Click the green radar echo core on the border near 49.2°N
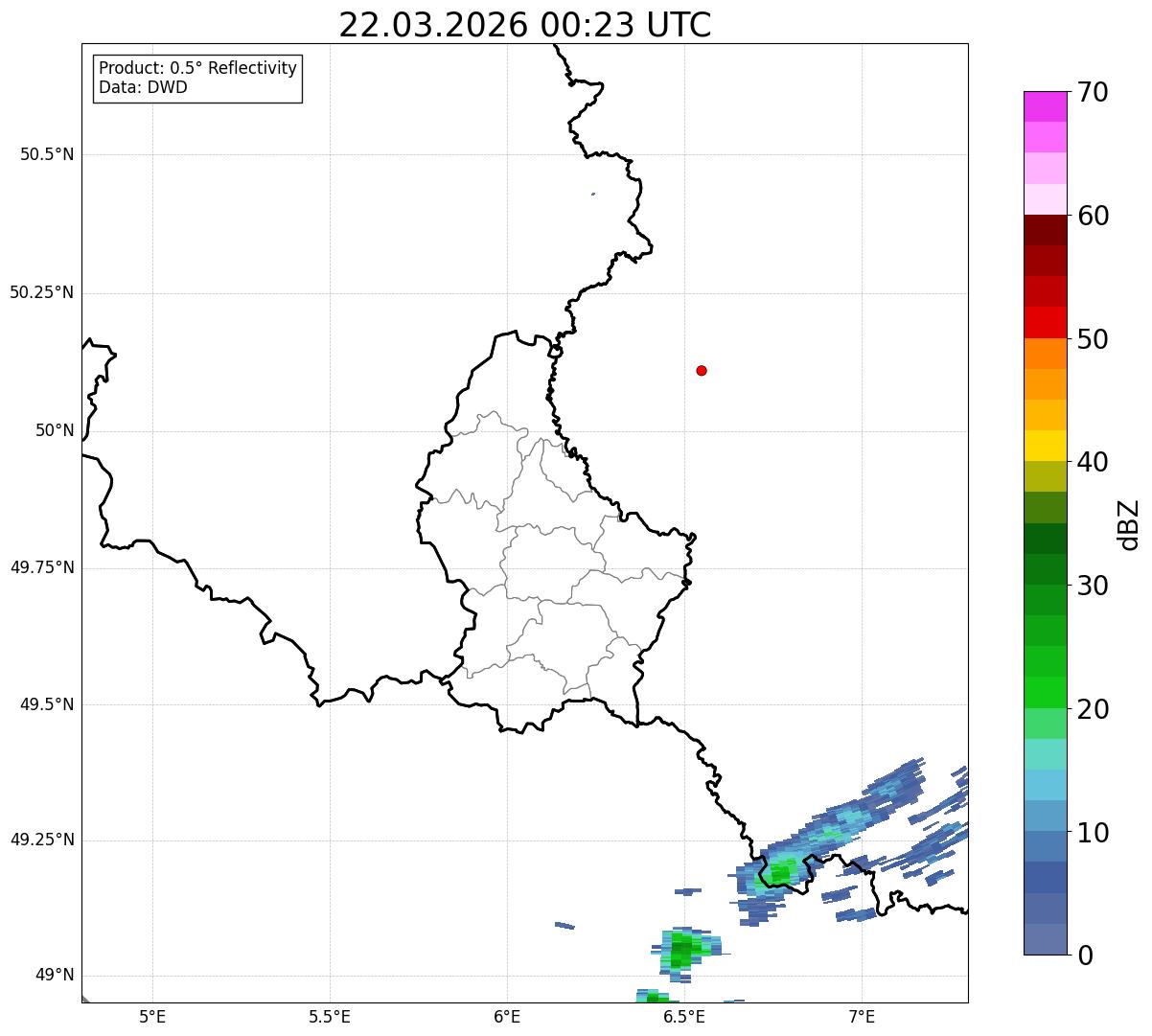 pyautogui.click(x=780, y=872)
